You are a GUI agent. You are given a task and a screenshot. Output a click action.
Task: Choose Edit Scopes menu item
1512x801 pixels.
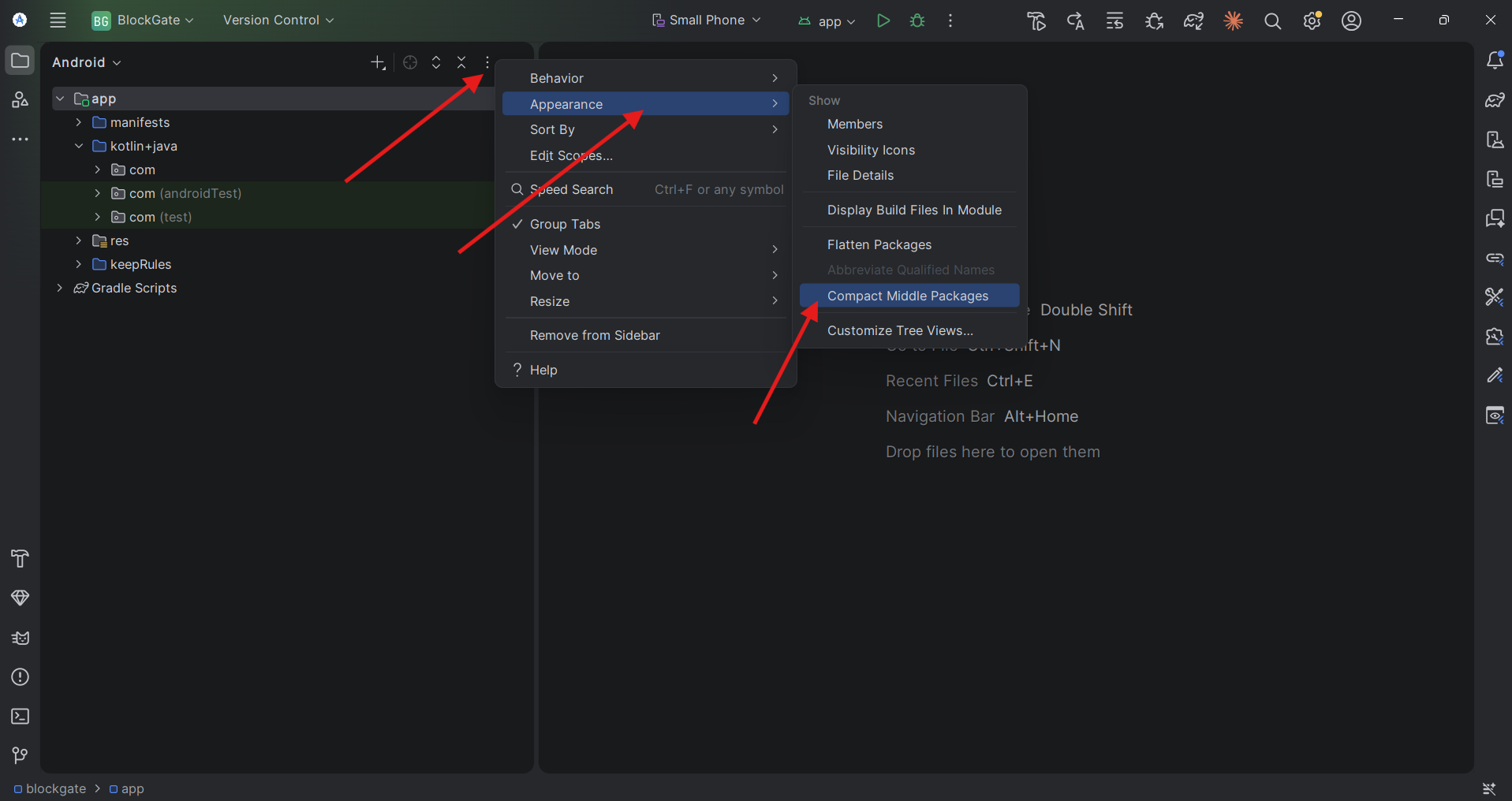click(x=645, y=155)
